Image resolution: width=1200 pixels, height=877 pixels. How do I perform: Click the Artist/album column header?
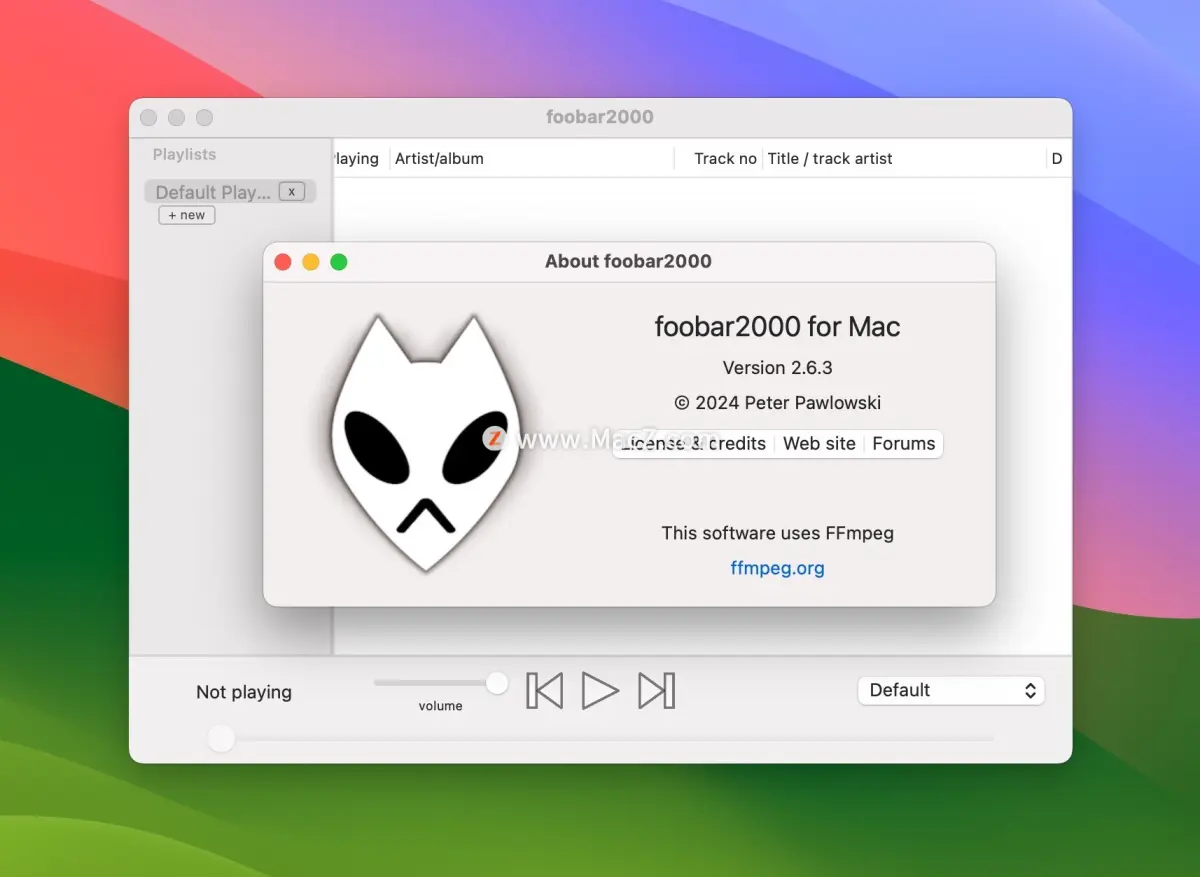pyautogui.click(x=440, y=158)
